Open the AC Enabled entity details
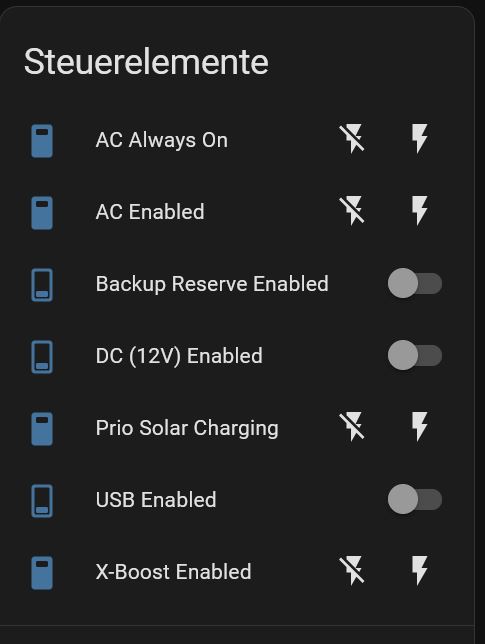 [x=150, y=212]
